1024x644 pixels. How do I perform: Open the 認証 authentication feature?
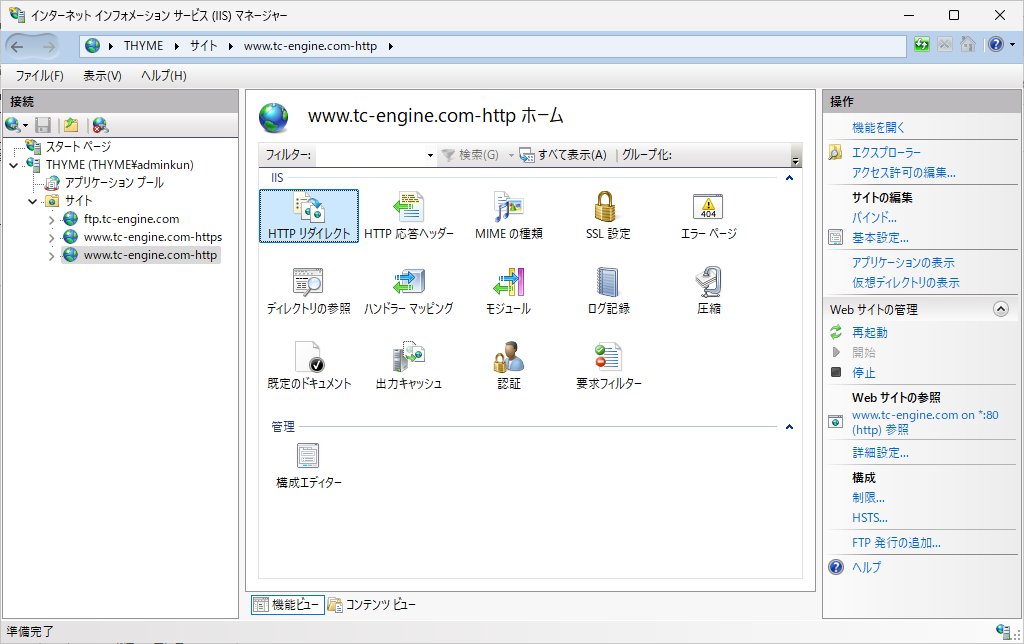[x=509, y=366]
